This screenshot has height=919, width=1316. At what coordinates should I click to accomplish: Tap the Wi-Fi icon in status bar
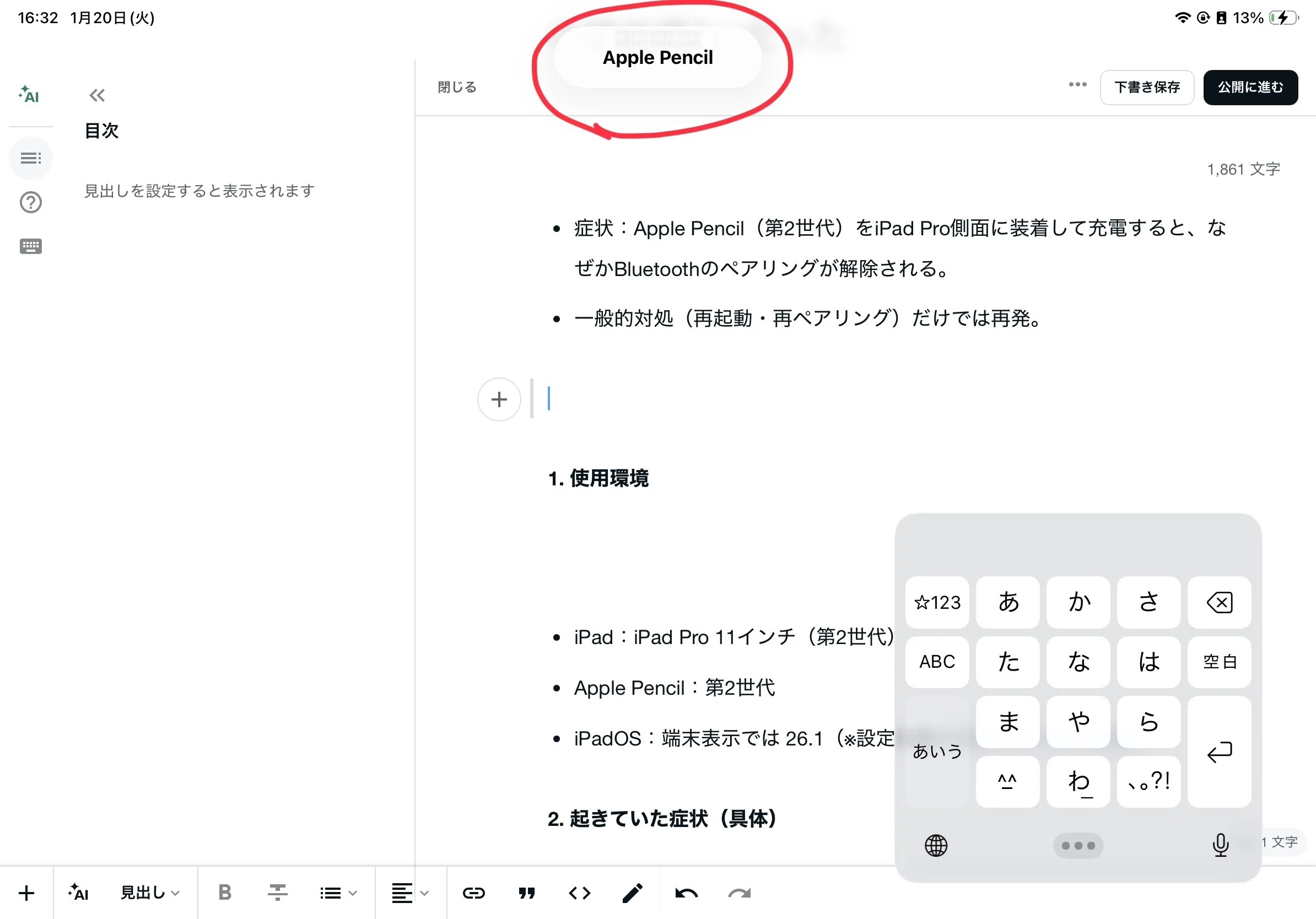(x=1182, y=18)
